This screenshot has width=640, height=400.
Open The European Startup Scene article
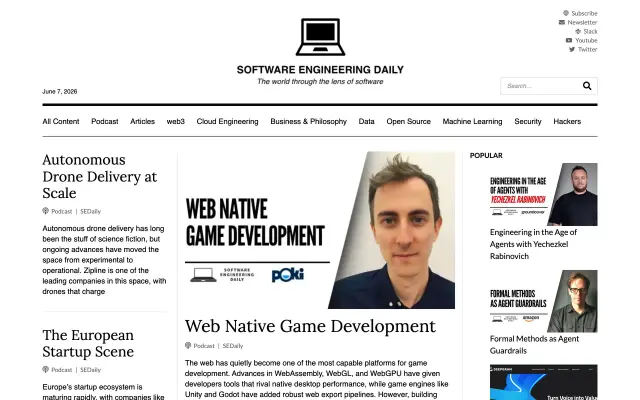tap(88, 343)
